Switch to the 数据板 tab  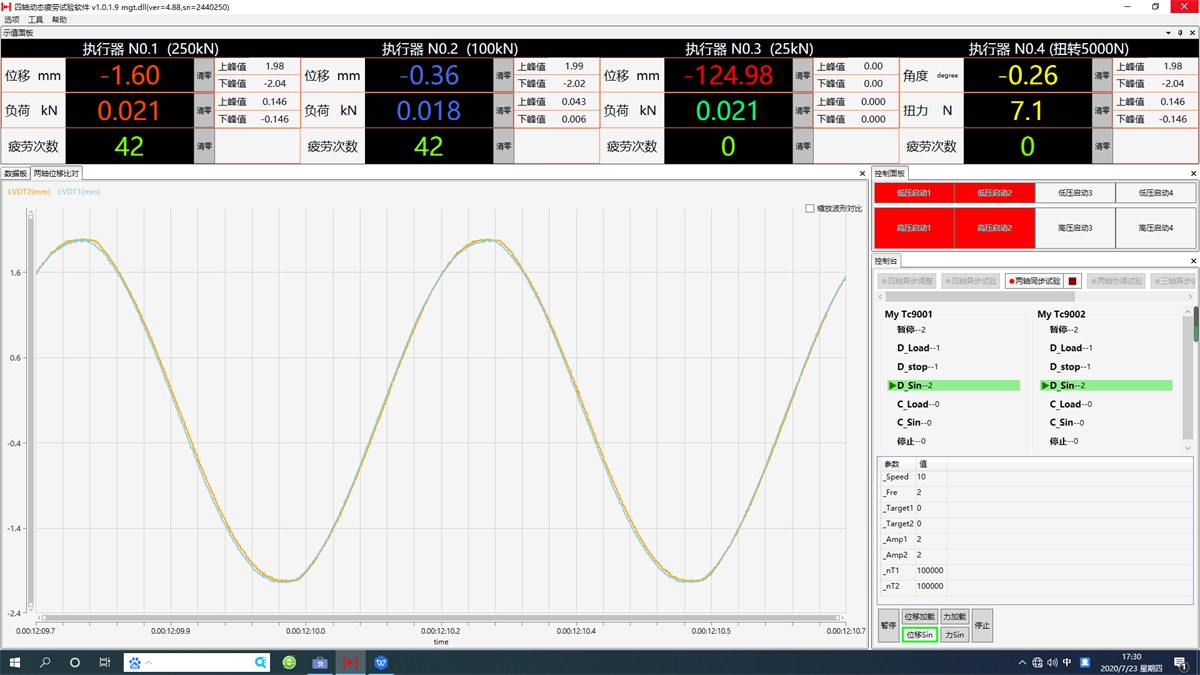pyautogui.click(x=15, y=173)
